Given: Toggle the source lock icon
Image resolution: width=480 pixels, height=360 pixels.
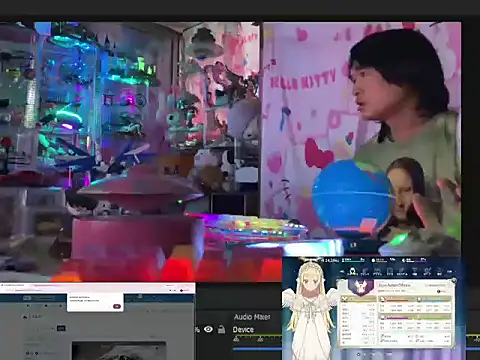Looking at the screenshot, I should point(221,329).
